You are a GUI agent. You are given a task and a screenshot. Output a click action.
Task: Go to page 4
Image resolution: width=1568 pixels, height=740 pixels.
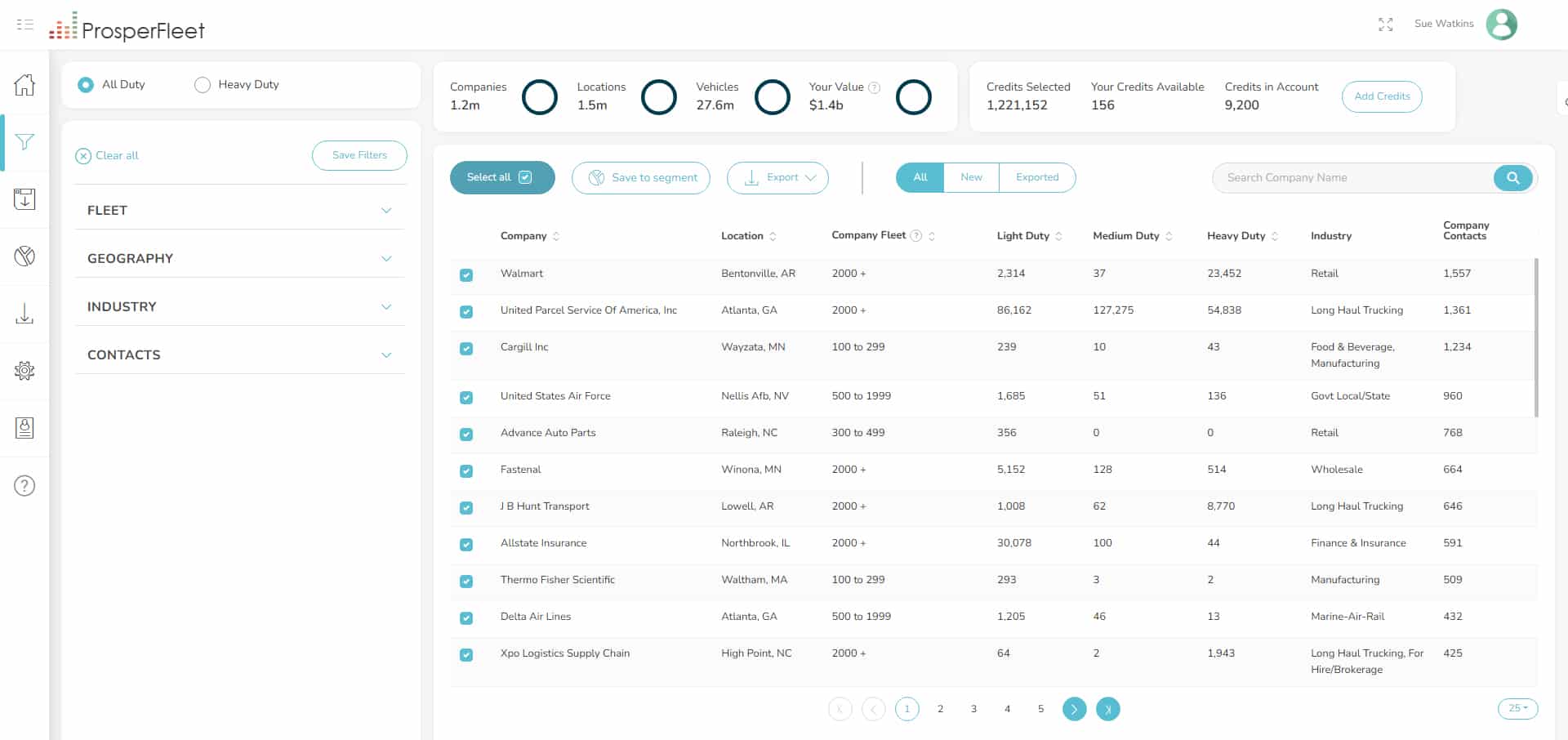[x=1008, y=709]
